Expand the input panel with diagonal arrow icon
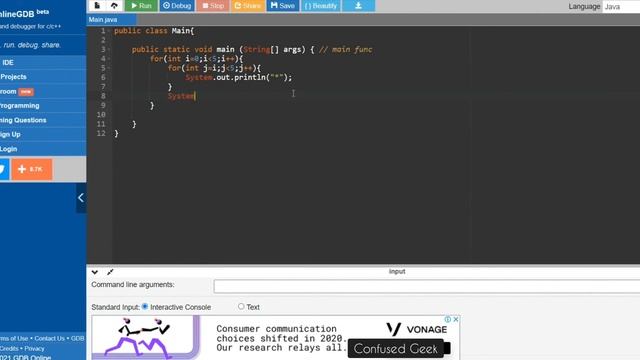The image size is (640, 360). [x=110, y=272]
